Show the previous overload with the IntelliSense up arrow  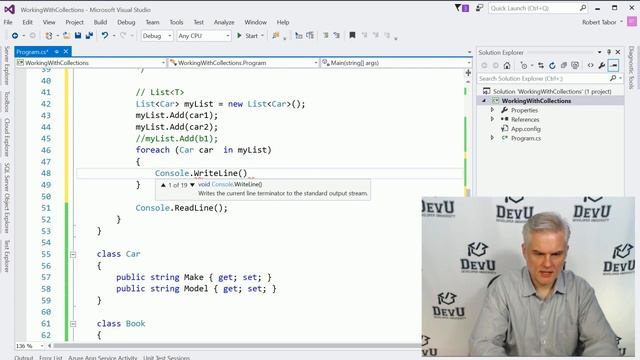coord(163,185)
